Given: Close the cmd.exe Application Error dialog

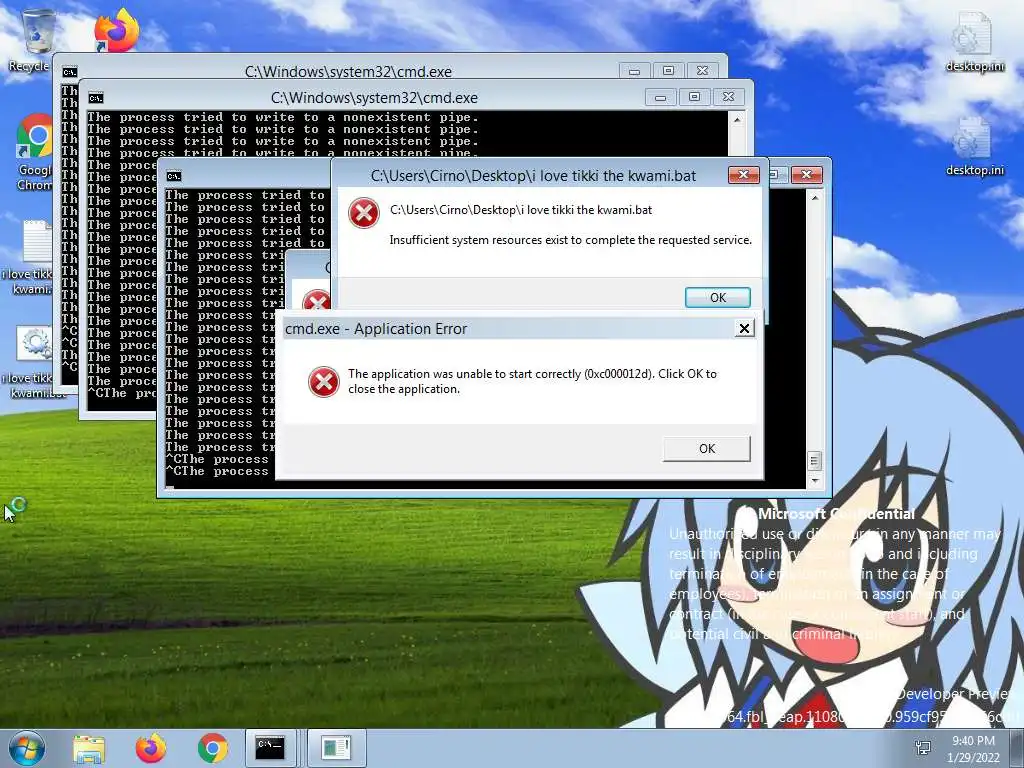Looking at the screenshot, I should (x=744, y=328).
